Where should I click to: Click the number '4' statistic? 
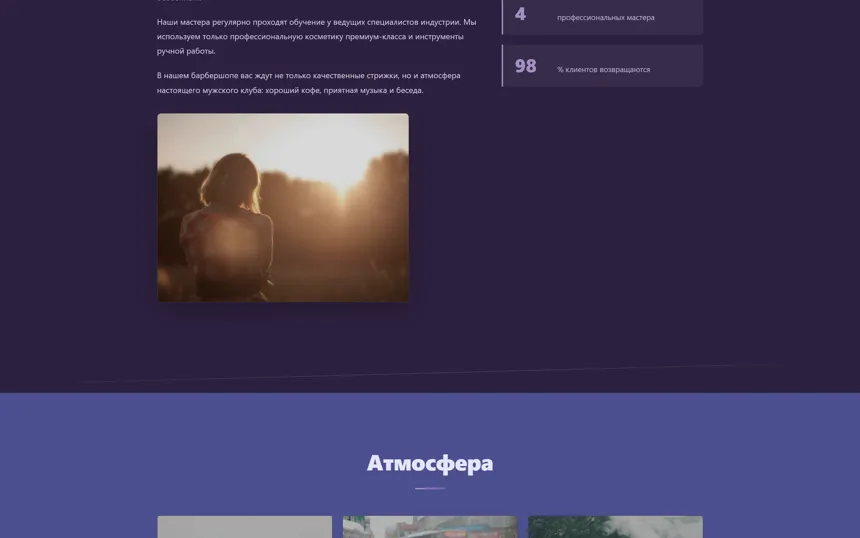[x=520, y=14]
